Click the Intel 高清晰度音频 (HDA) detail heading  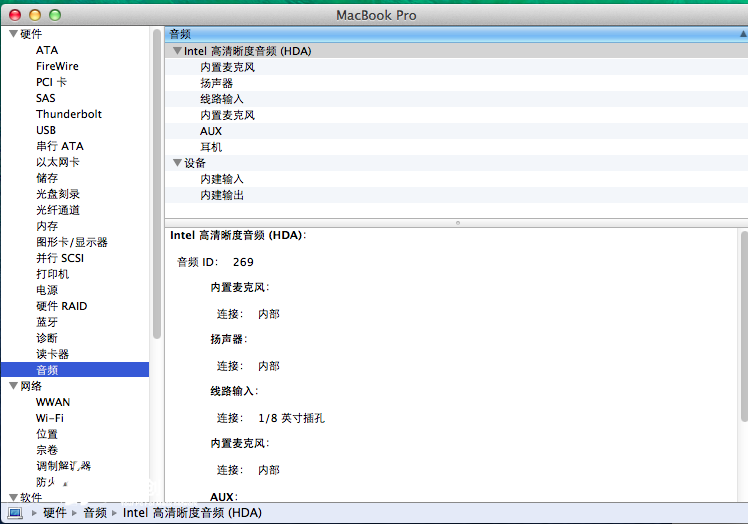[238, 235]
